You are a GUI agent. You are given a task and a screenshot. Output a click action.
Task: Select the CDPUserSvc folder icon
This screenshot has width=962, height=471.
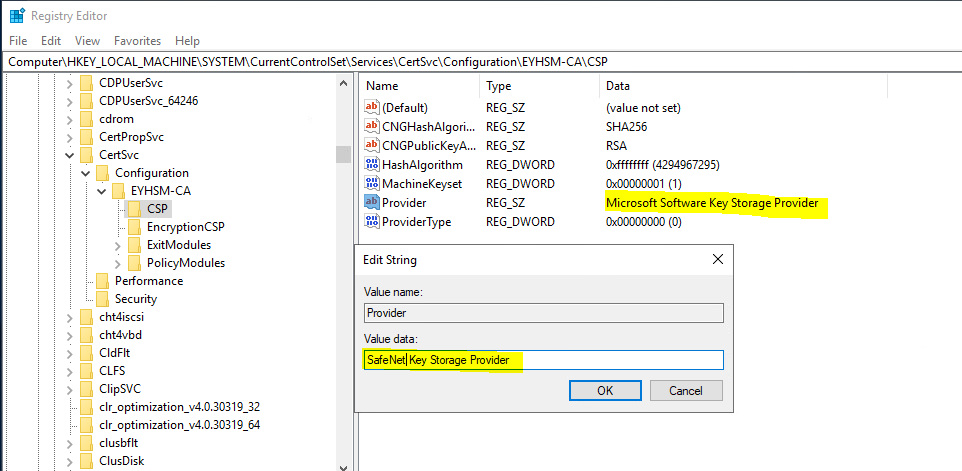click(87, 83)
